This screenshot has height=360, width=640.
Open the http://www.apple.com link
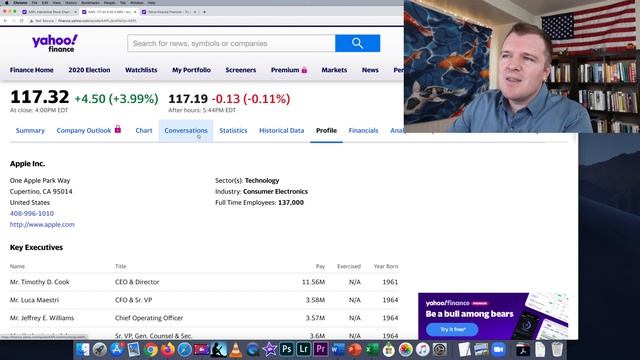pyautogui.click(x=42, y=224)
